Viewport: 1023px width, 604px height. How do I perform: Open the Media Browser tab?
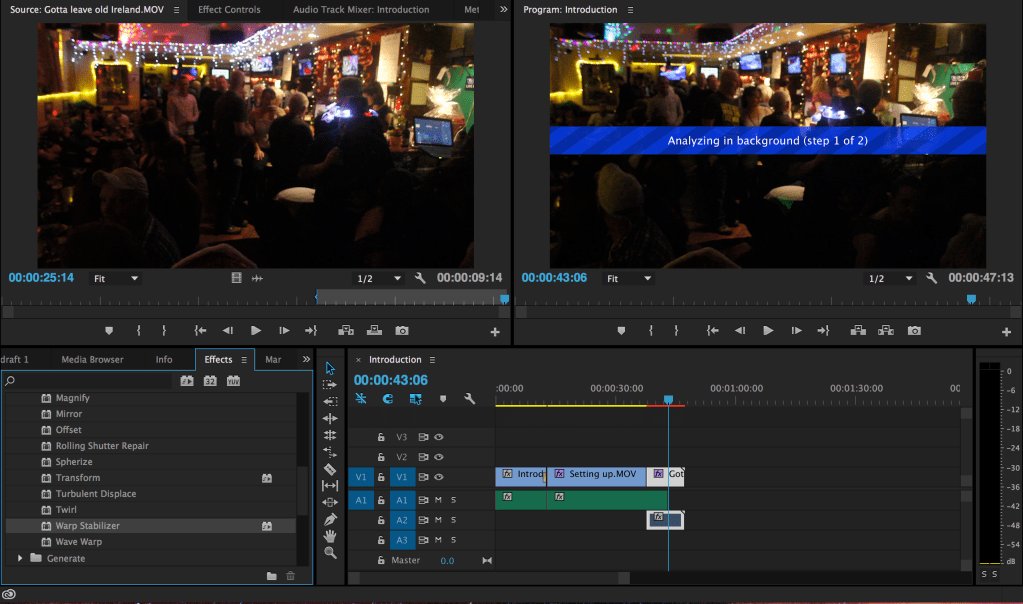pyautogui.click(x=92, y=360)
